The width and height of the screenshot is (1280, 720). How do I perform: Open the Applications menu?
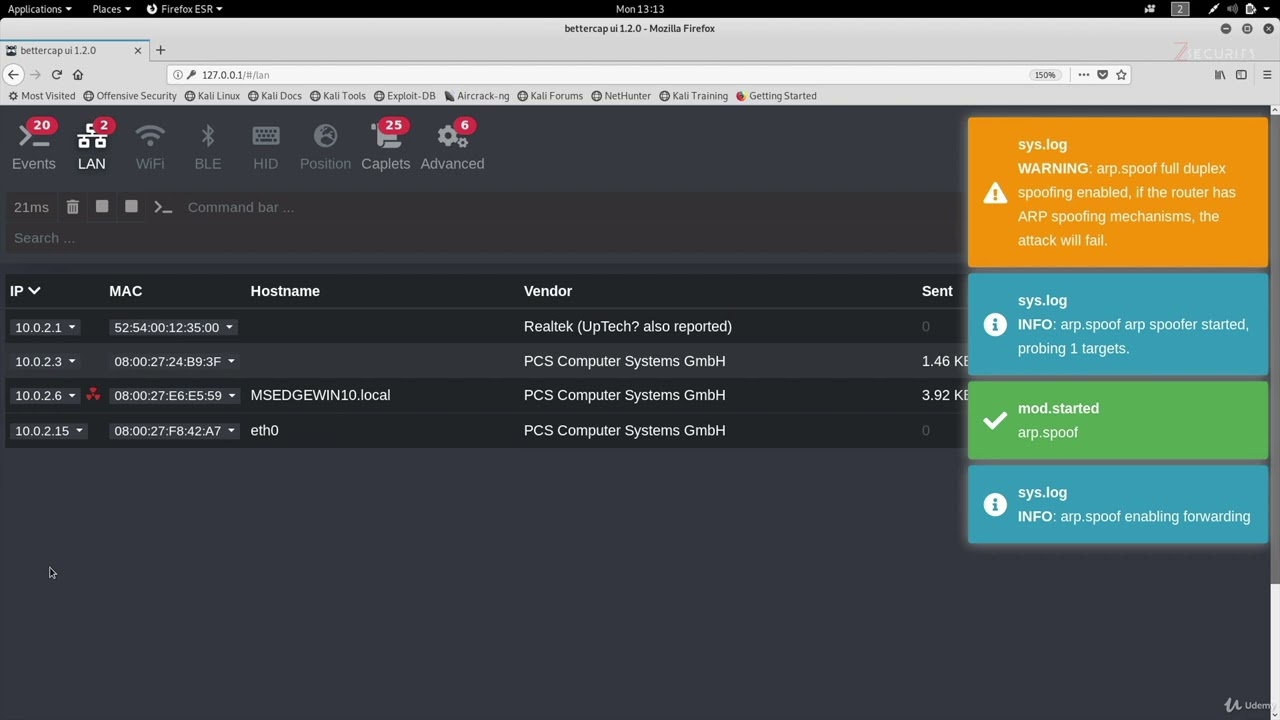(x=39, y=9)
